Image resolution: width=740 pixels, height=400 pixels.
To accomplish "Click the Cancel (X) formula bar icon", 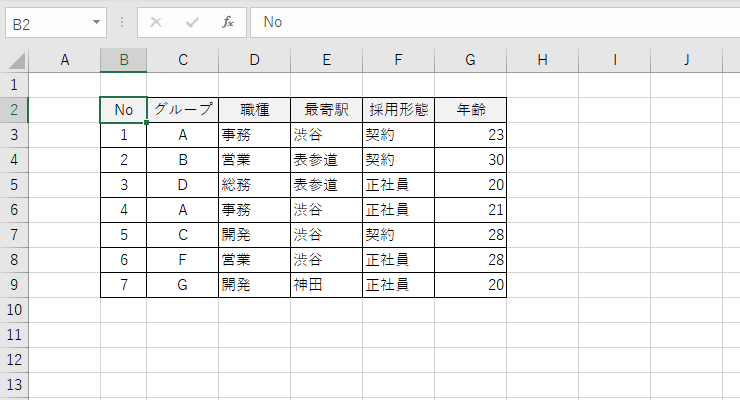I will point(156,22).
